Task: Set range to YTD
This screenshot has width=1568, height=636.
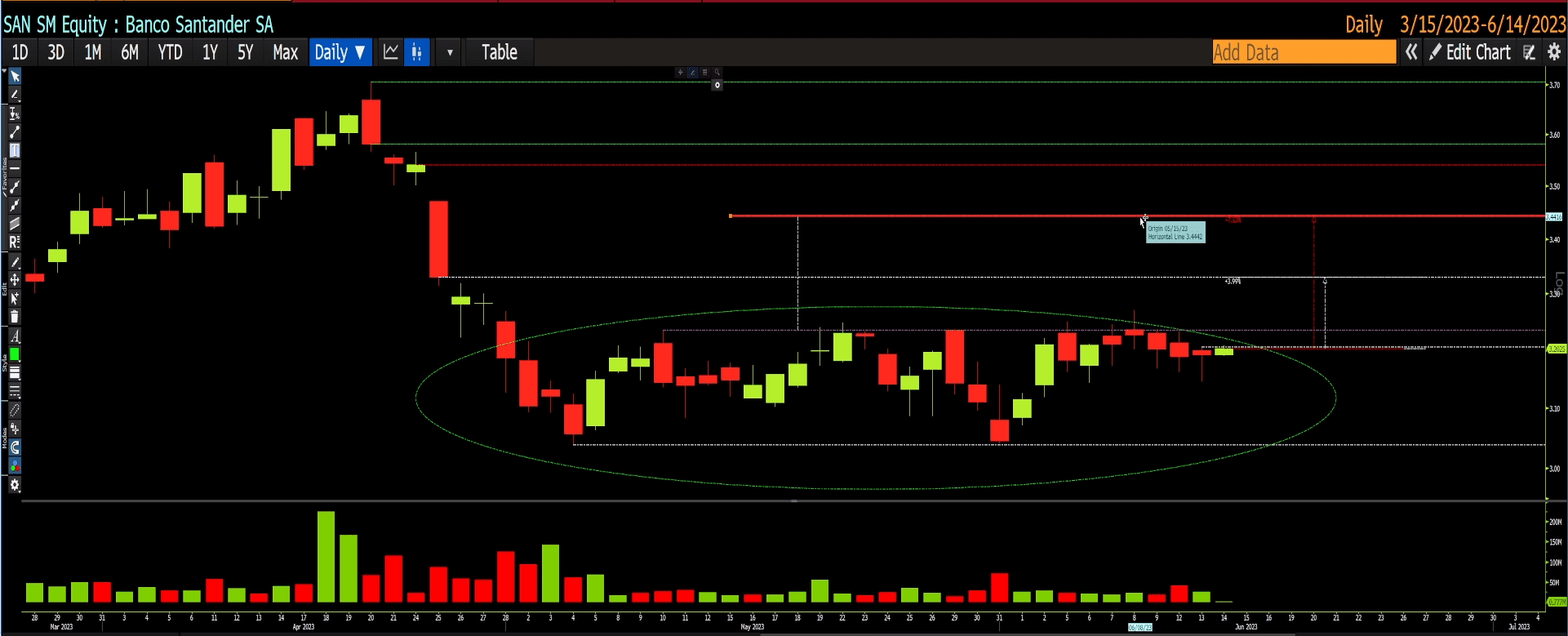Action: tap(170, 52)
